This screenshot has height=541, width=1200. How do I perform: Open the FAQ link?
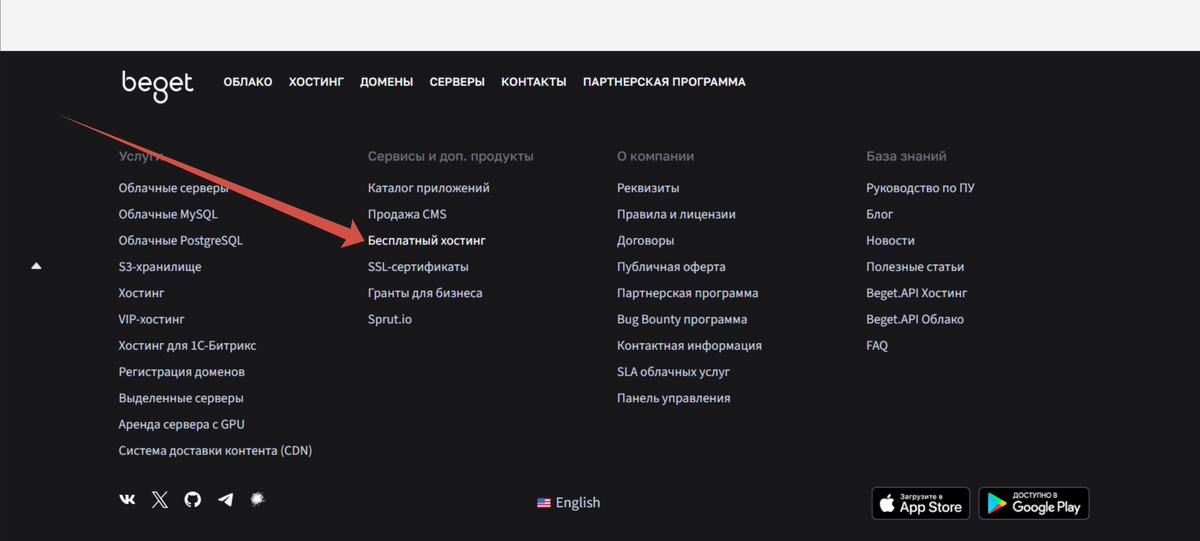click(x=877, y=345)
